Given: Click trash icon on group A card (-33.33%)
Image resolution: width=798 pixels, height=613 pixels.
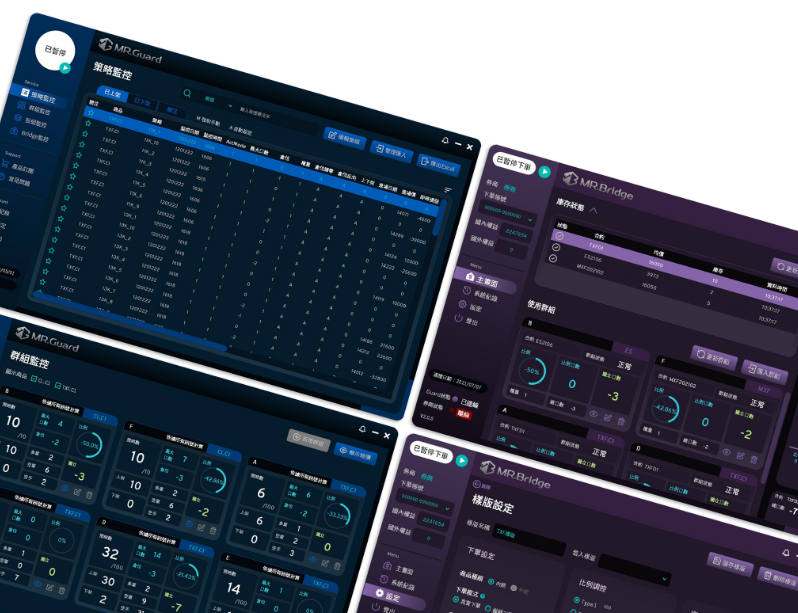Looking at the screenshot, I should 337,566.
